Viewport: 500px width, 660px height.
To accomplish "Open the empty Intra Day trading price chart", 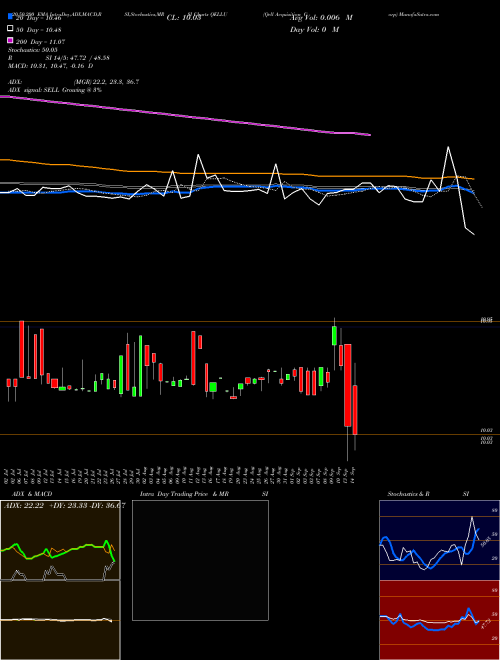I will (200, 560).
